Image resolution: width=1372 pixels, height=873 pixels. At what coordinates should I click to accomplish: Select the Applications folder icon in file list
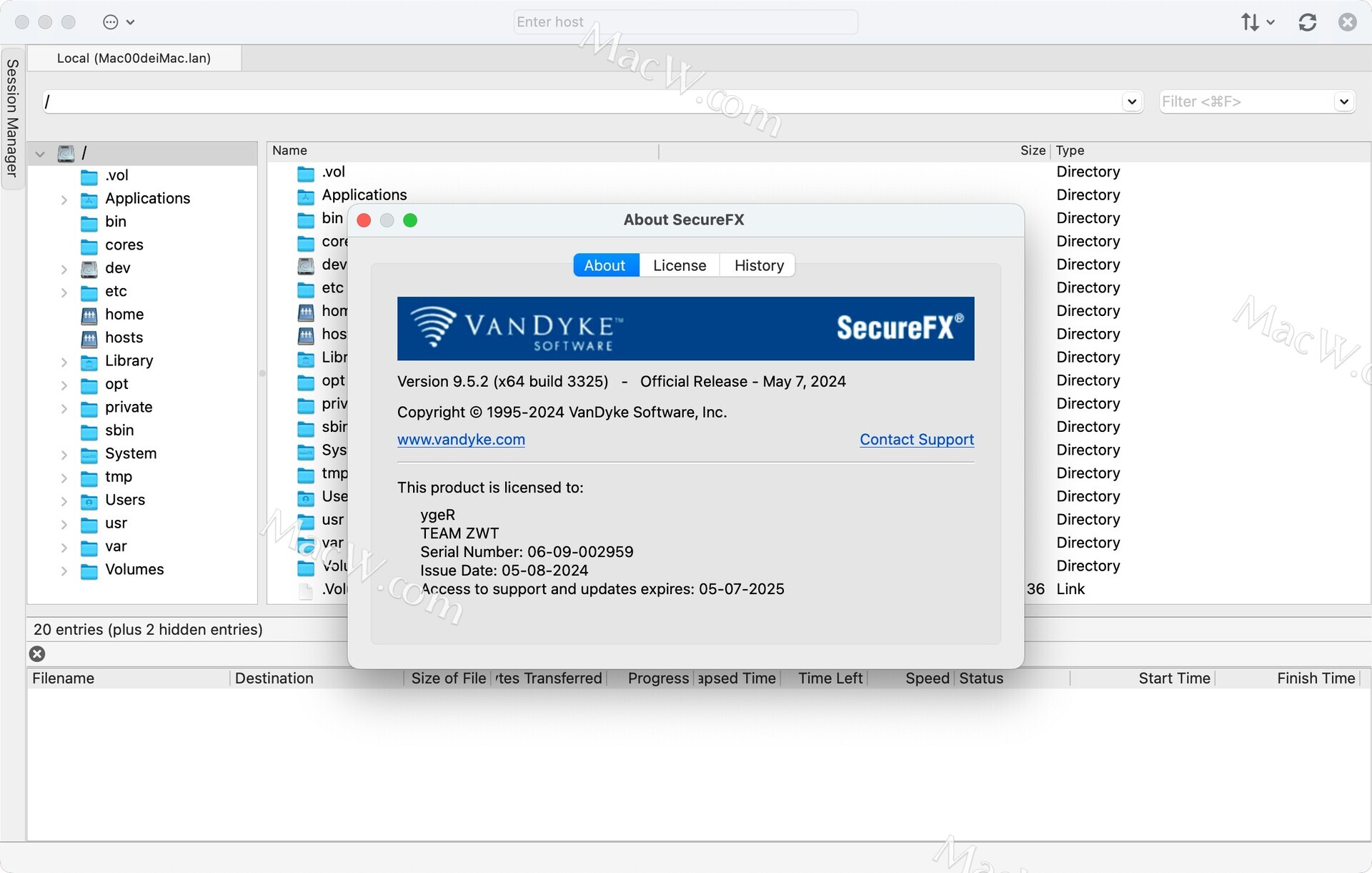(x=306, y=196)
